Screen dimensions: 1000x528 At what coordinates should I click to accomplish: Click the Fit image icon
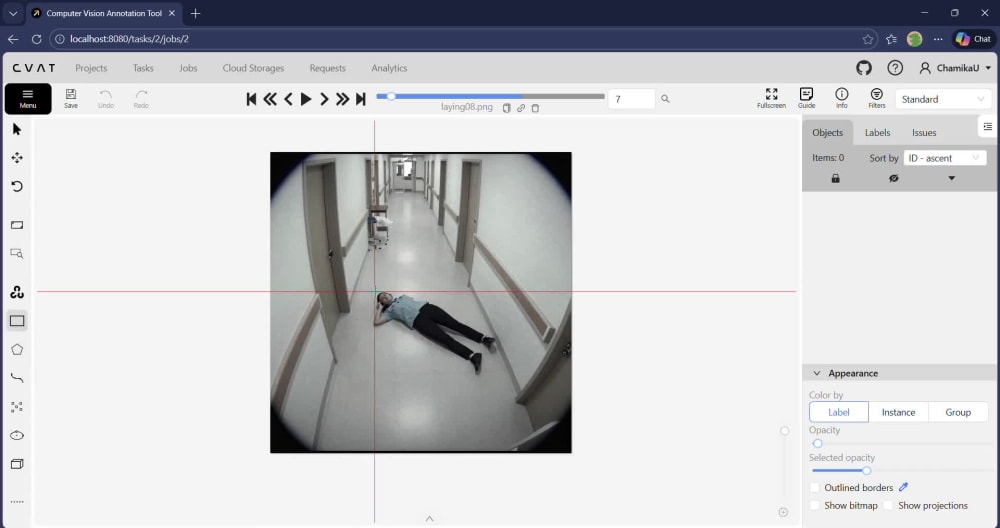coord(17,225)
